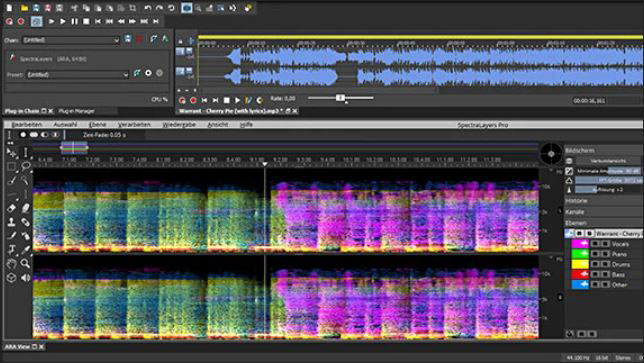Select the hand pan tool
Image resolution: width=644 pixels, height=363 pixels.
[x=12, y=264]
